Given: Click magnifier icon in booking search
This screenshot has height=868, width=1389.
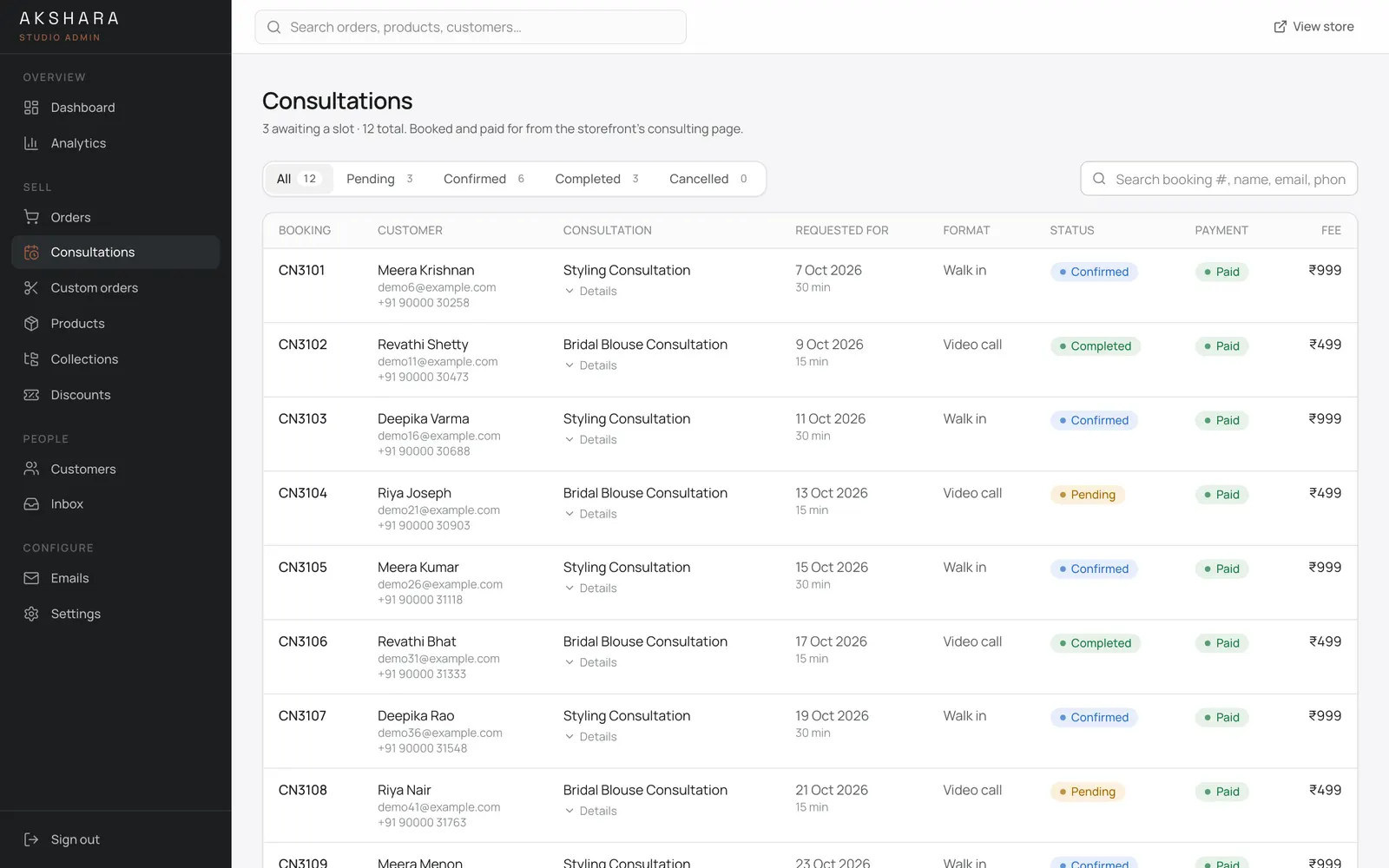Looking at the screenshot, I should (x=1099, y=179).
